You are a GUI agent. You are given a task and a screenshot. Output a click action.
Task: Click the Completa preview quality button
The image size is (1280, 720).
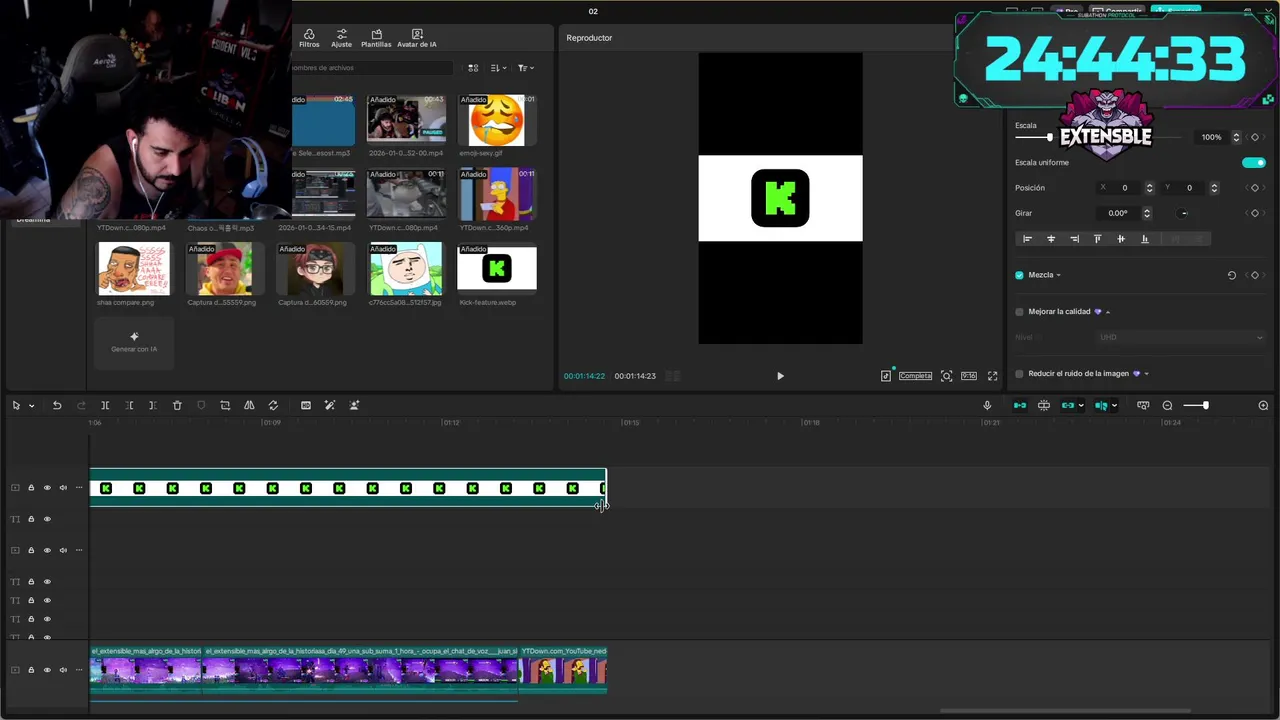click(x=915, y=376)
